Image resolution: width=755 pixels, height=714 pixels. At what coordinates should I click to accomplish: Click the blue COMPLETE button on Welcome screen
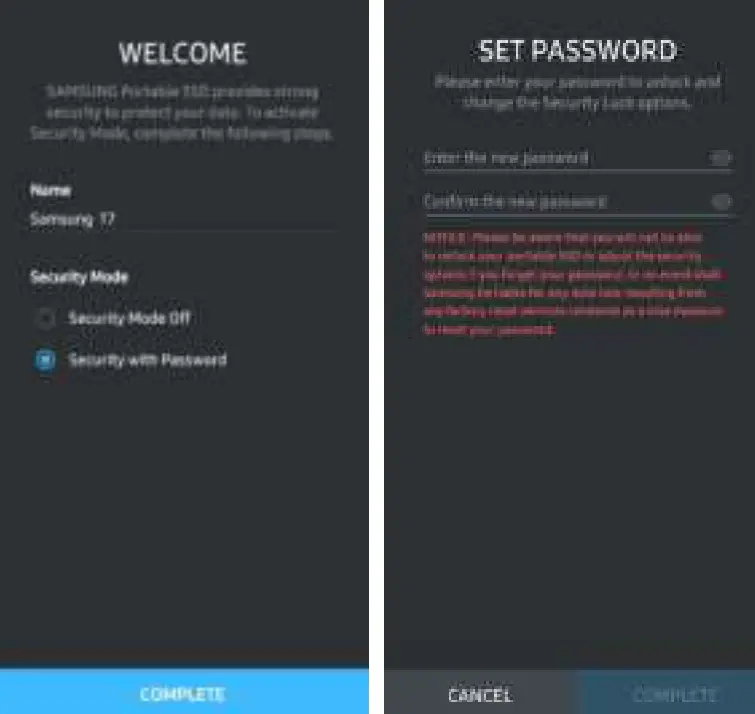[184, 691]
